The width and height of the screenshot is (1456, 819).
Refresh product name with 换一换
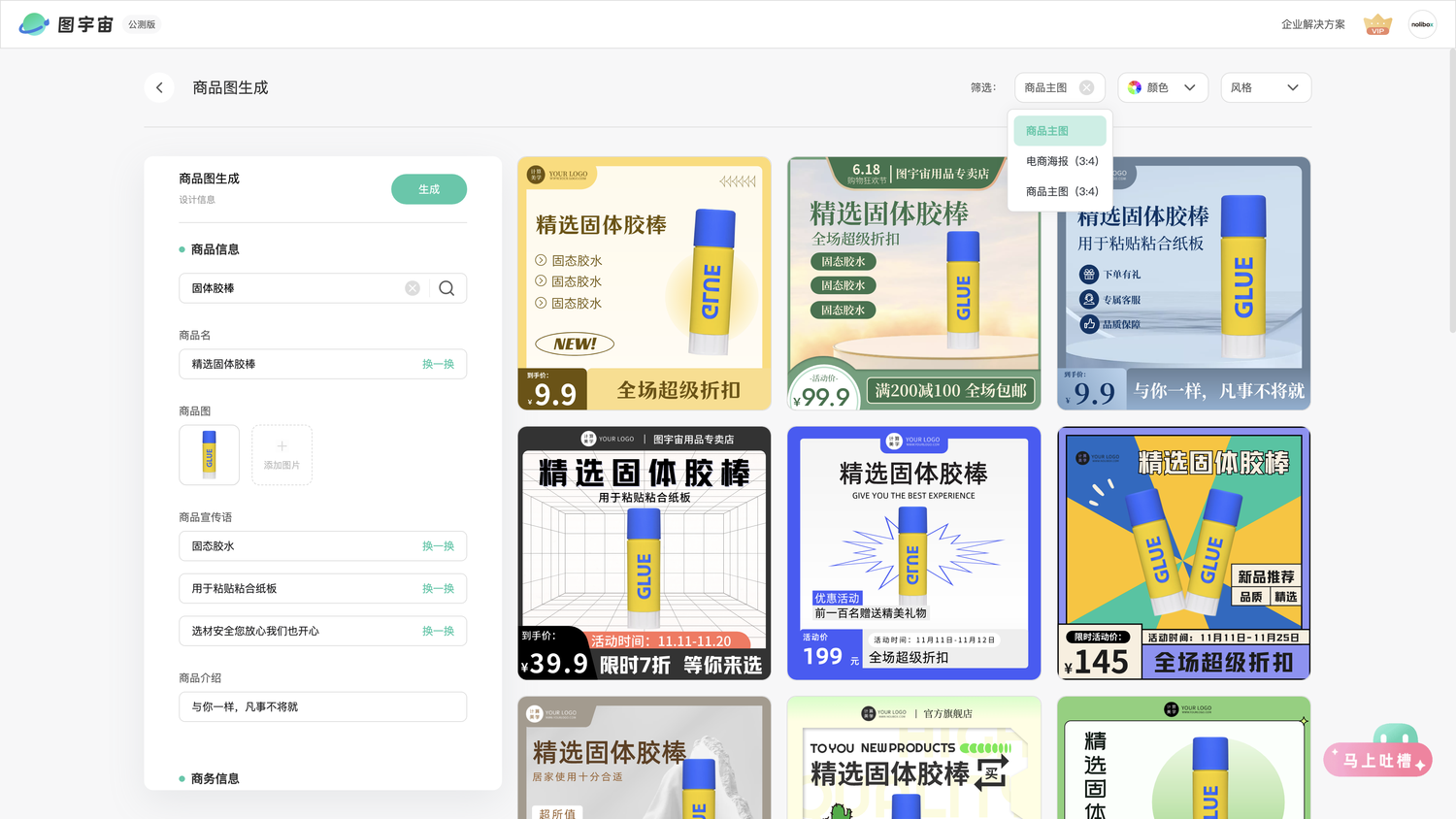coord(438,364)
